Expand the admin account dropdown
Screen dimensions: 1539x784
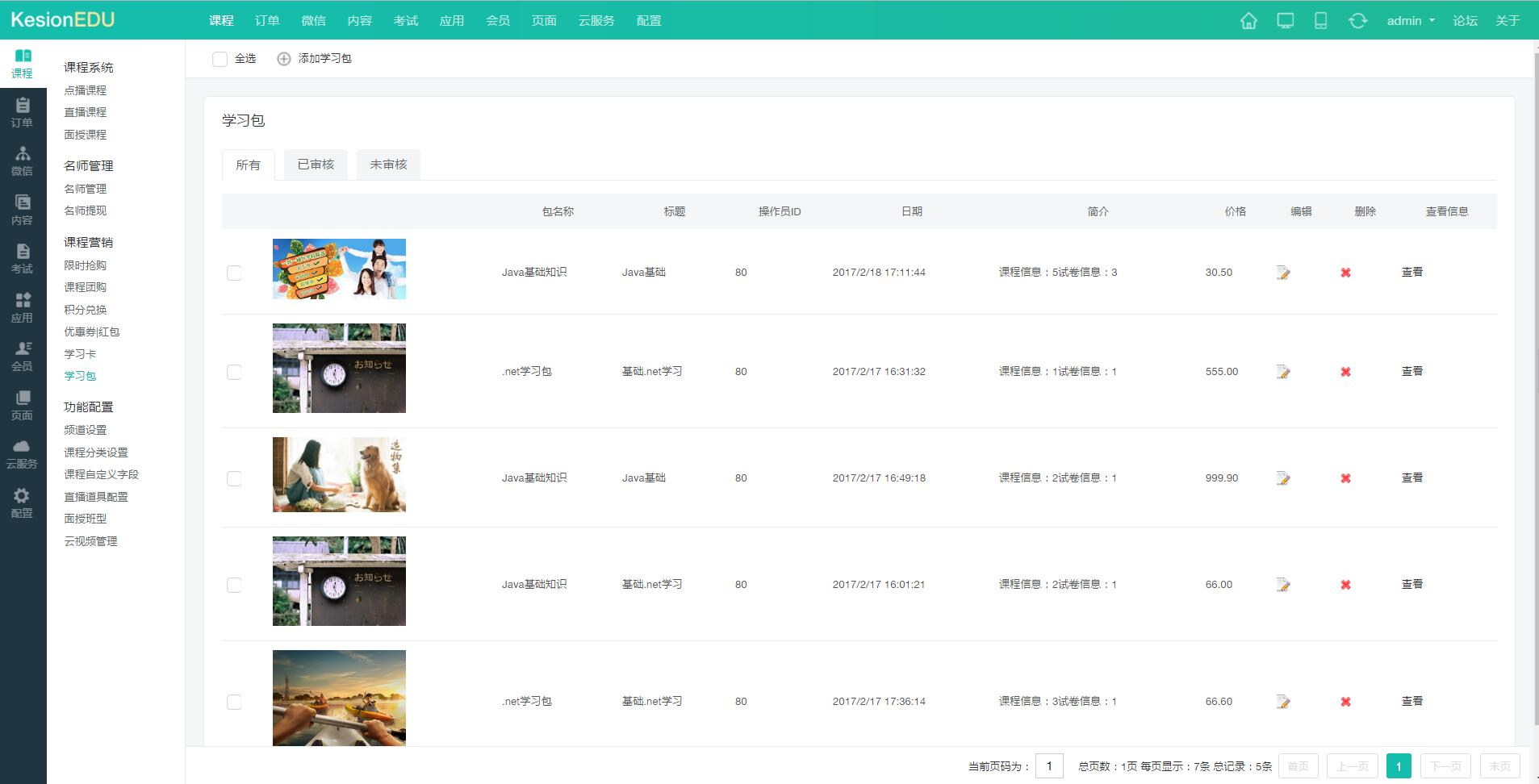(x=1408, y=20)
